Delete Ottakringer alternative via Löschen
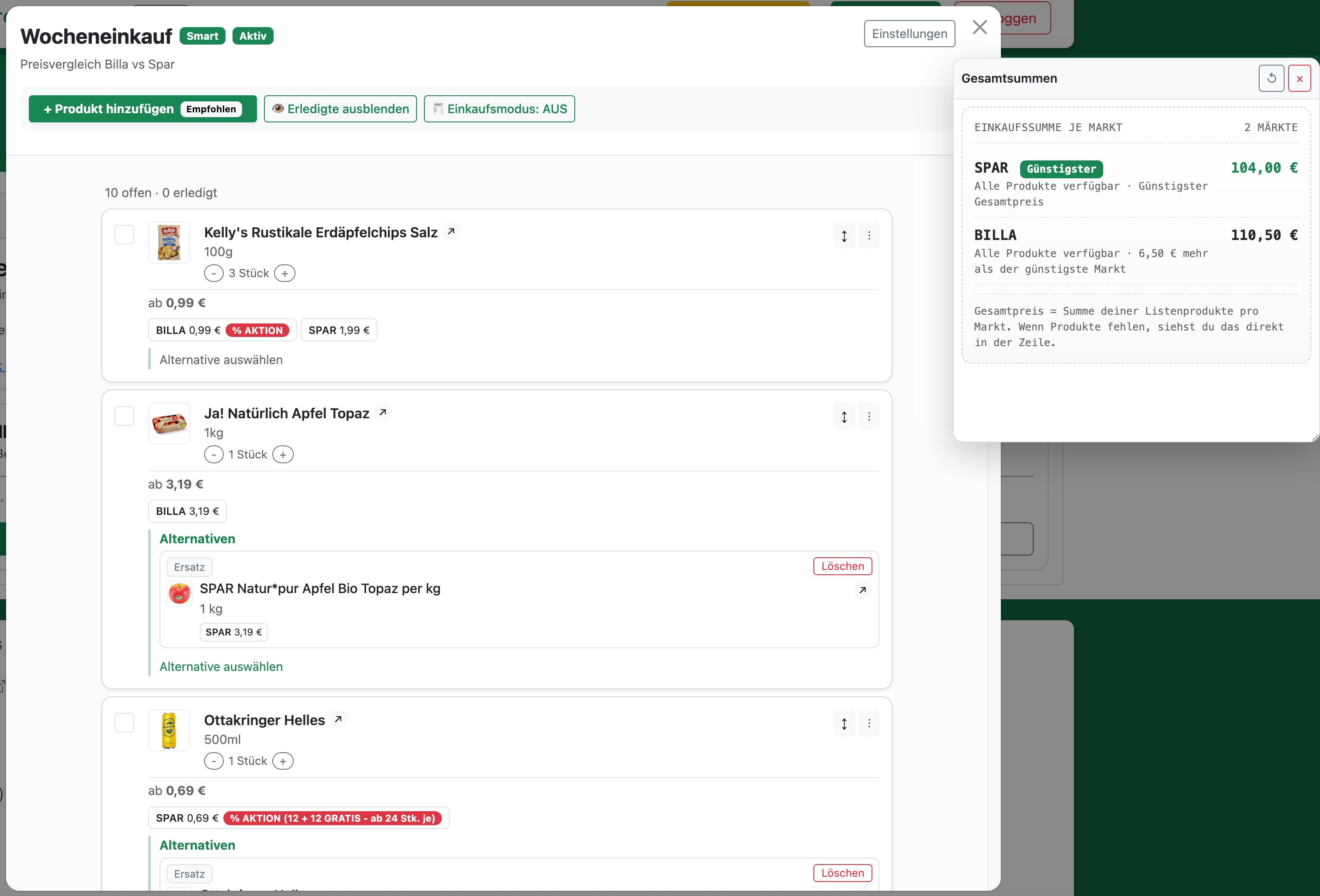This screenshot has height=896, width=1320. [842, 873]
